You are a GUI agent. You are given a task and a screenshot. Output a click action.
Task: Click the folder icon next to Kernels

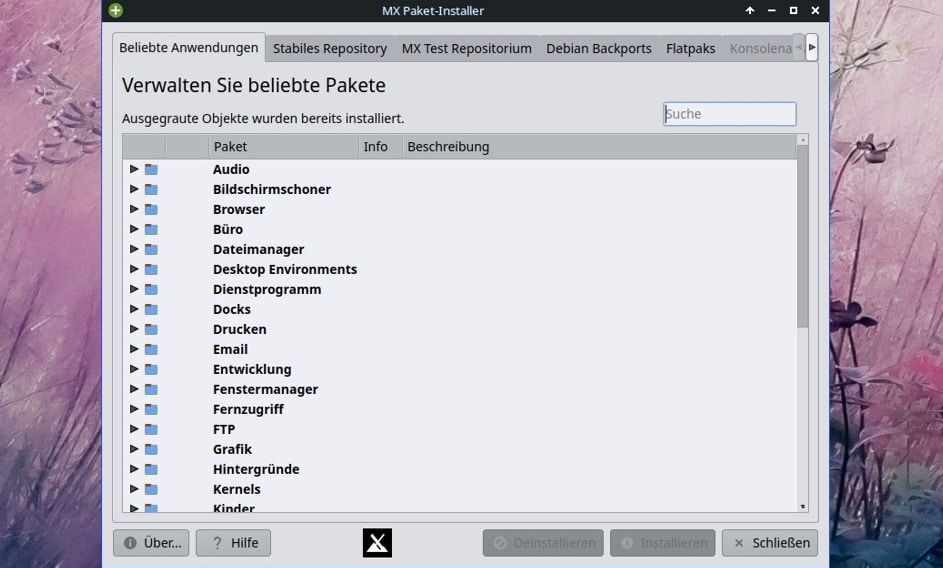point(151,490)
